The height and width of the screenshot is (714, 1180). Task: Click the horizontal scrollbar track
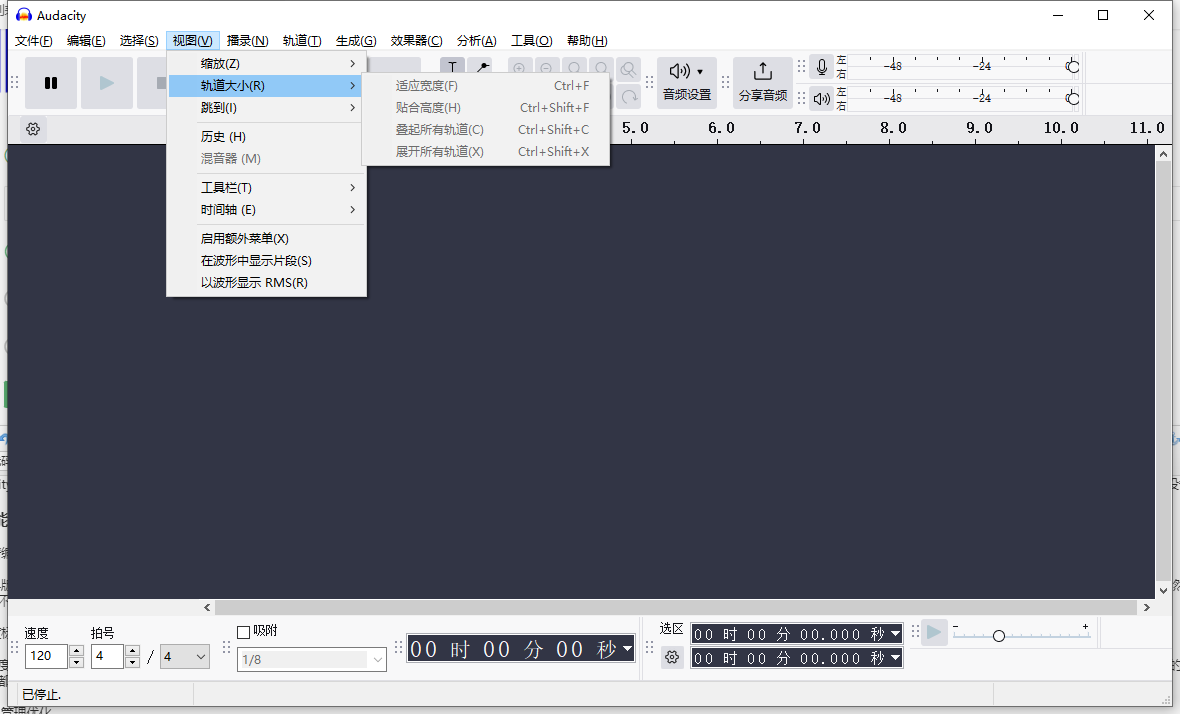[676, 607]
